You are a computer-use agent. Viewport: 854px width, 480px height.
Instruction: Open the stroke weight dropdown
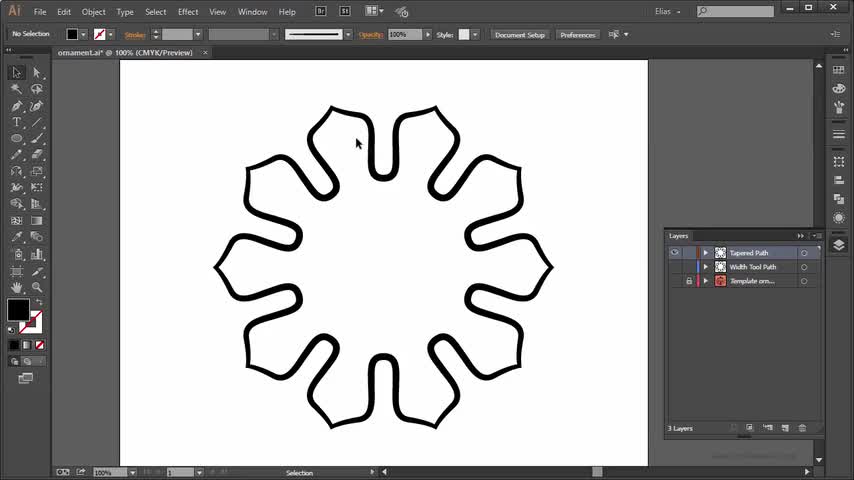[x=198, y=34]
